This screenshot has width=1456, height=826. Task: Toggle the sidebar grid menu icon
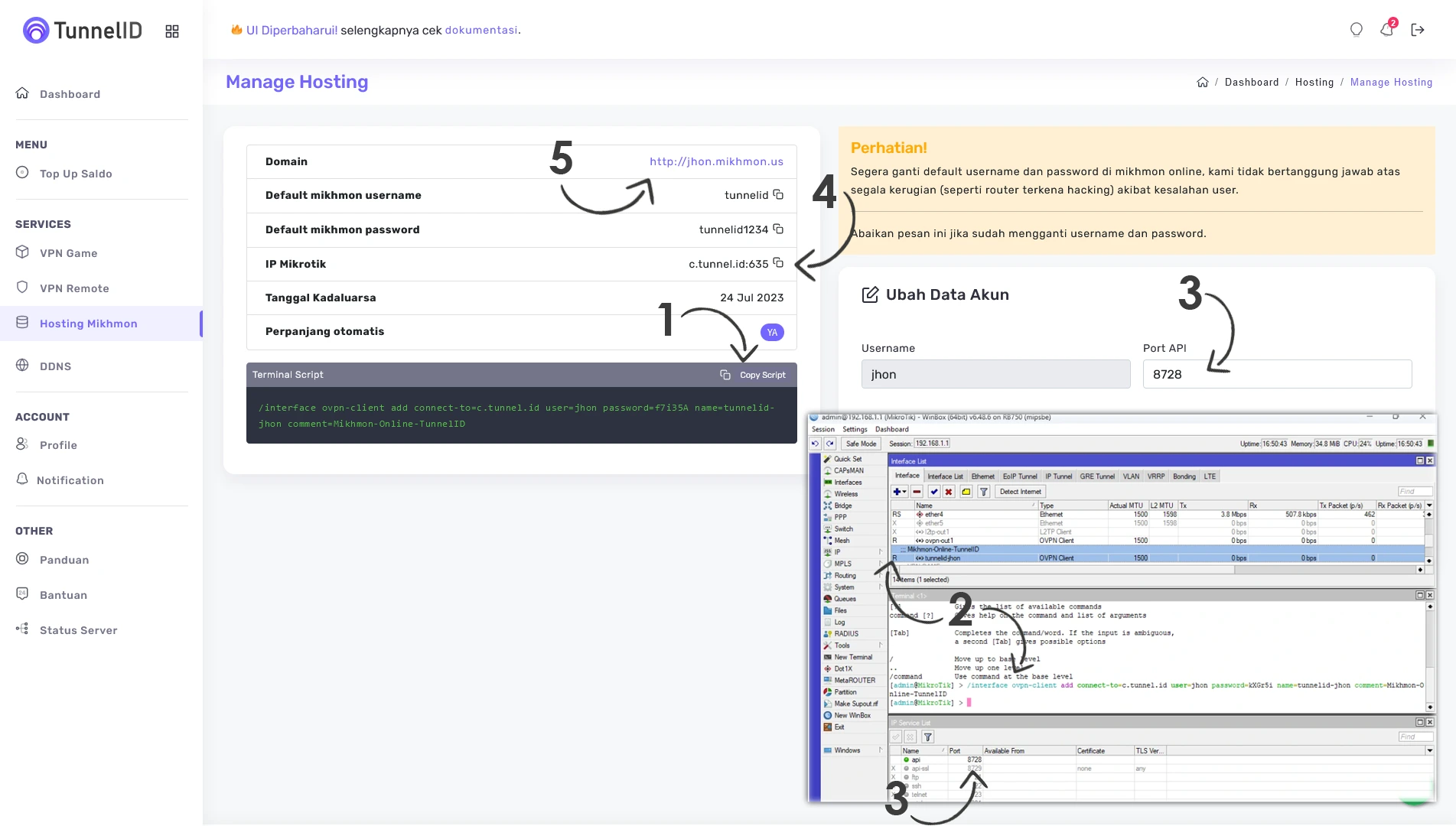[172, 31]
